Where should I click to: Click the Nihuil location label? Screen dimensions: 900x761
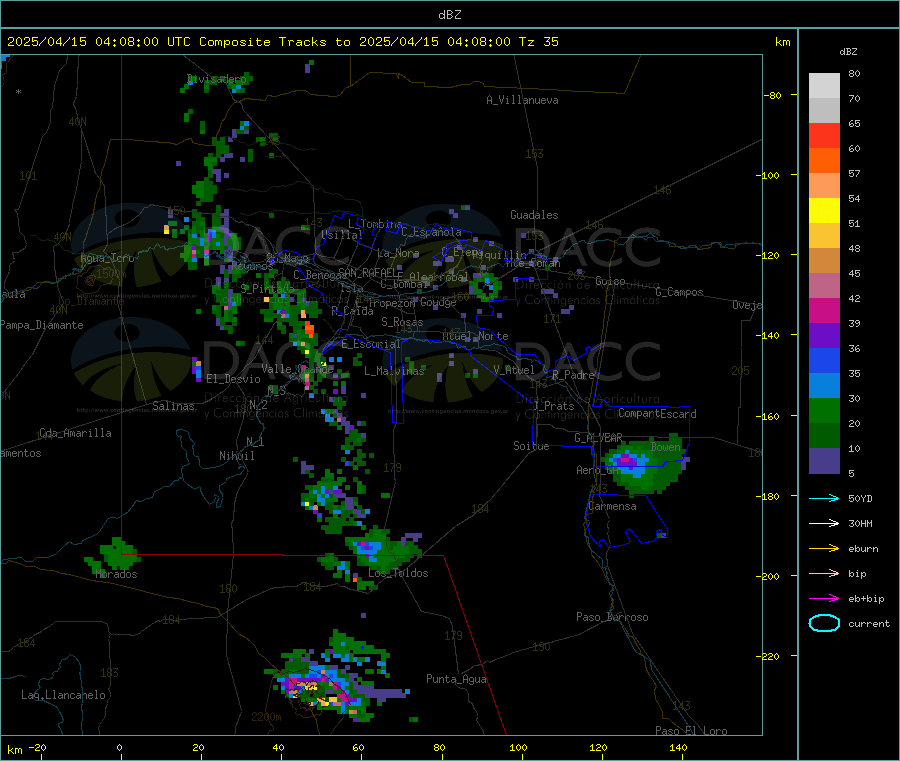pyautogui.click(x=236, y=456)
